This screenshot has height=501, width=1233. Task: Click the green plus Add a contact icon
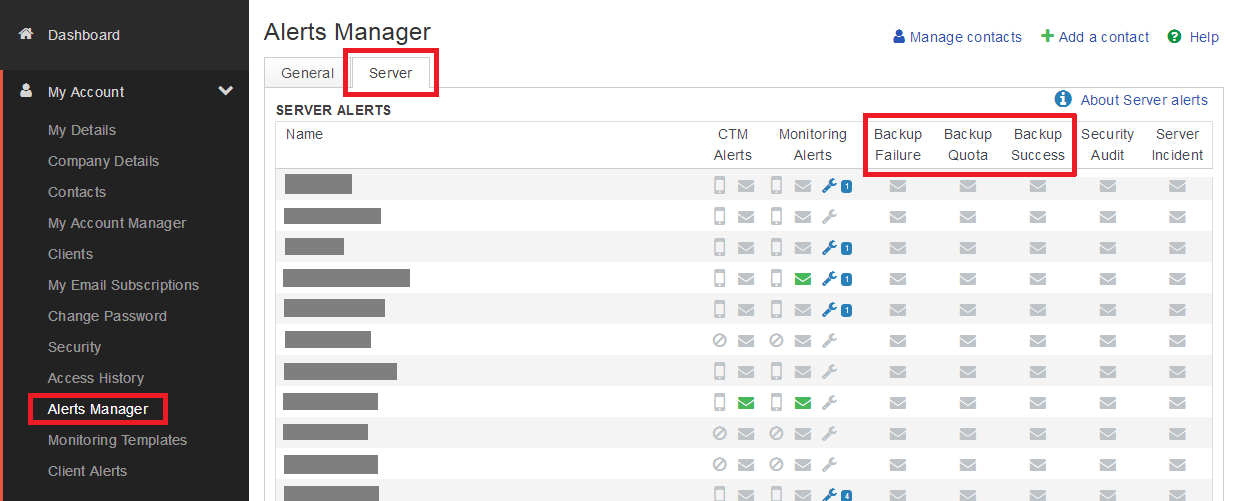(1047, 36)
